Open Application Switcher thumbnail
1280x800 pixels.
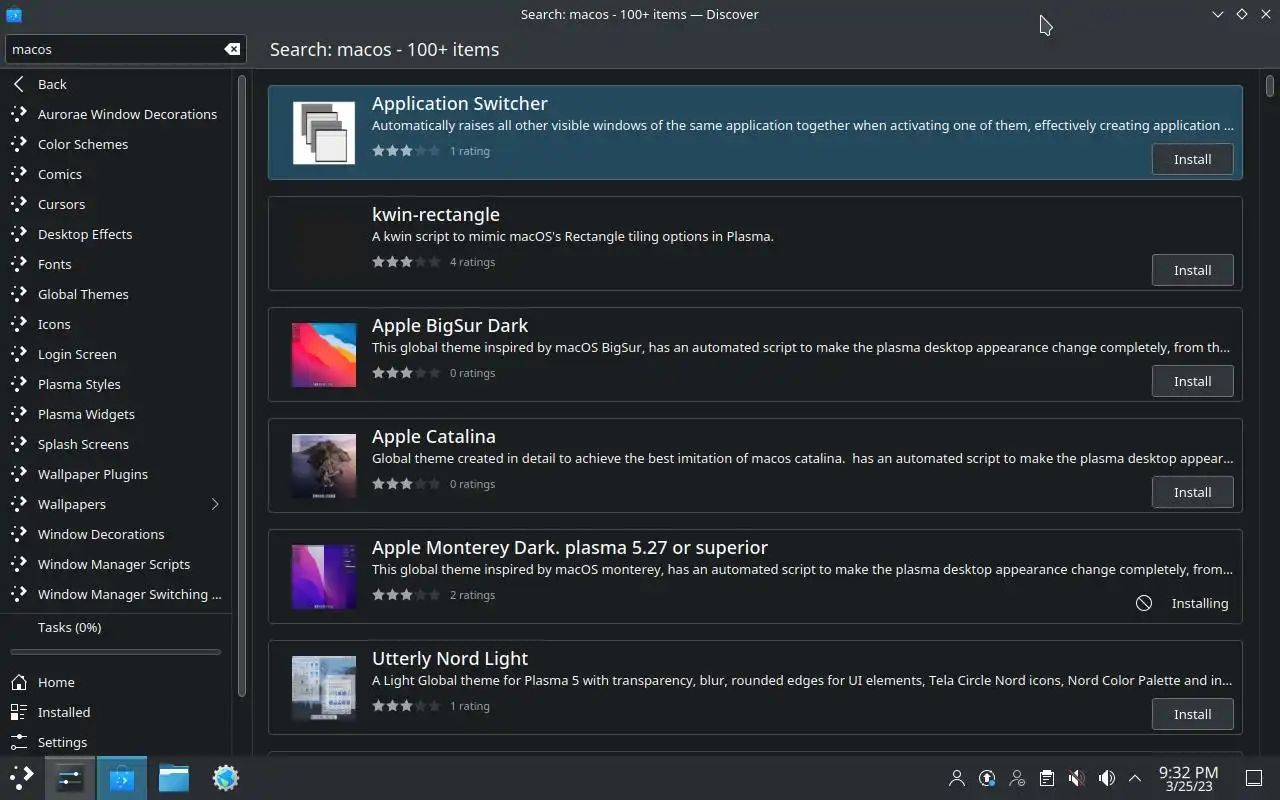click(x=324, y=133)
